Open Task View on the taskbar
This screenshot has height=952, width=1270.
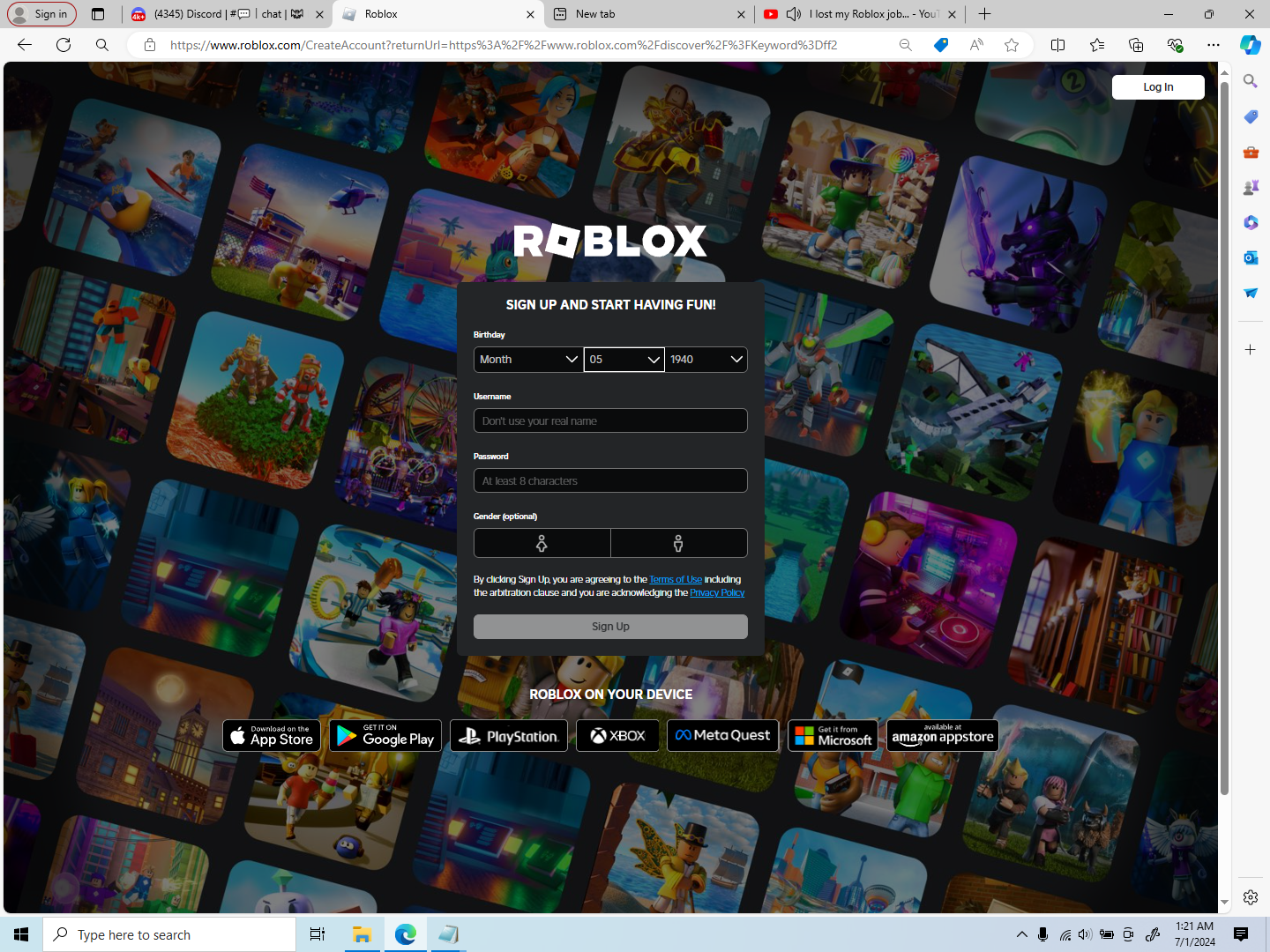coord(317,934)
